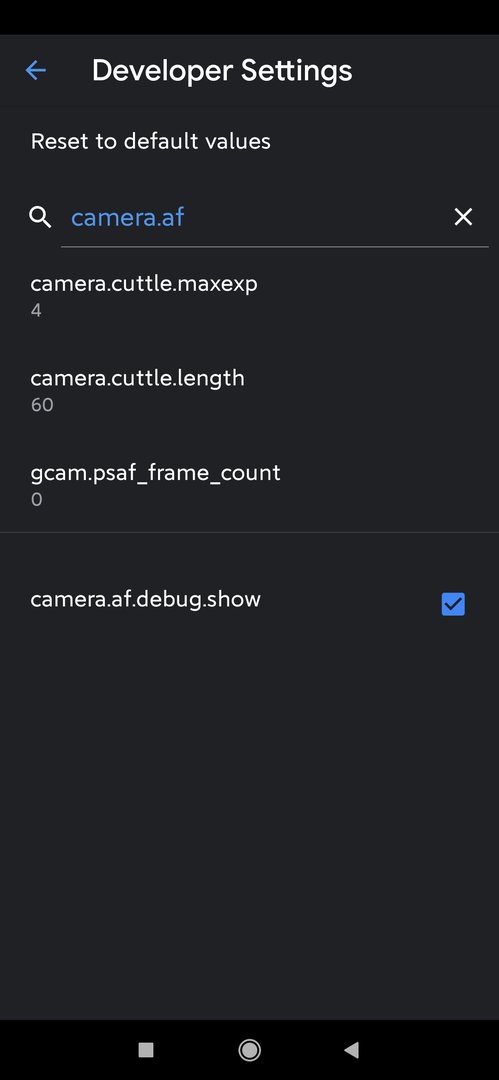Screen dimensions: 499x1080
Task: Open the camera.cuttle.length setting
Action: (250, 391)
